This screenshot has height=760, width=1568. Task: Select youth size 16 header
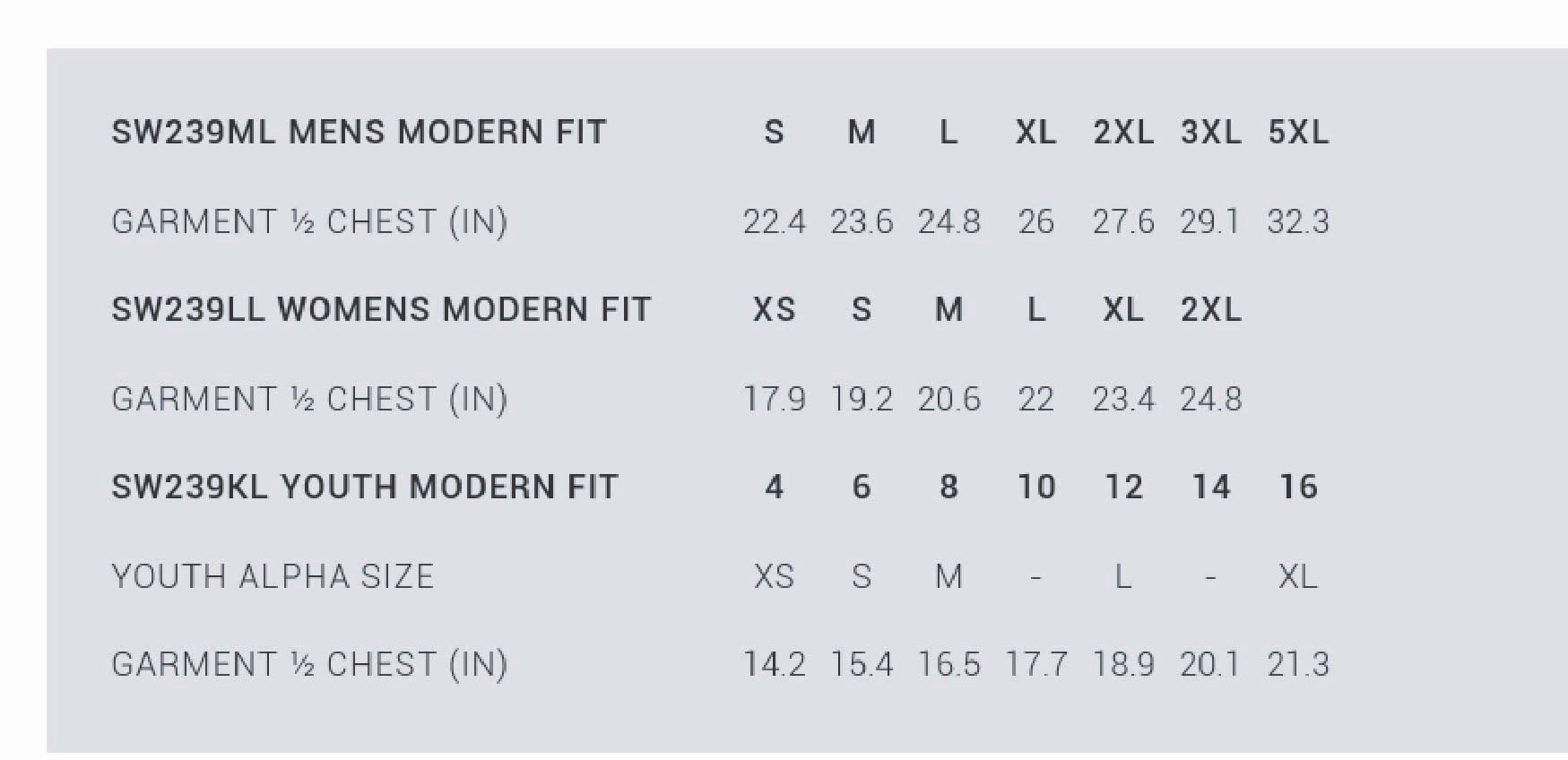pos(1298,488)
